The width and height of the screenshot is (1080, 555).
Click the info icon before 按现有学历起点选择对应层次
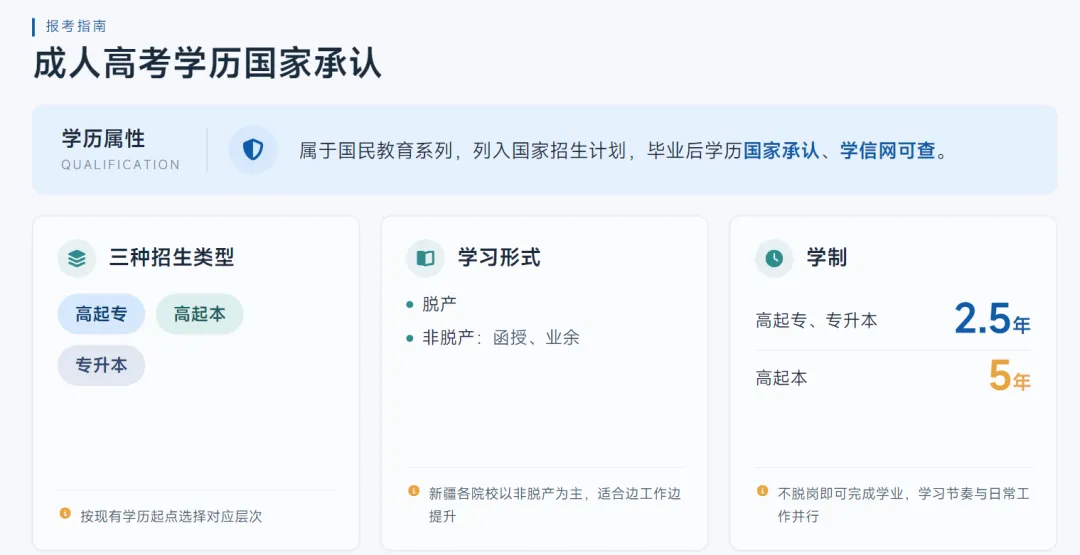pyautogui.click(x=65, y=513)
